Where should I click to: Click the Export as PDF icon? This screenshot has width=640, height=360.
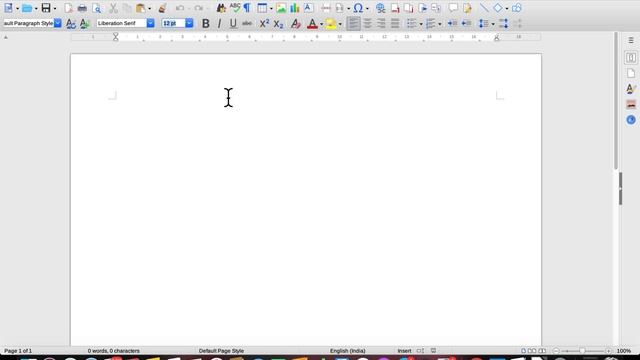click(x=69, y=8)
